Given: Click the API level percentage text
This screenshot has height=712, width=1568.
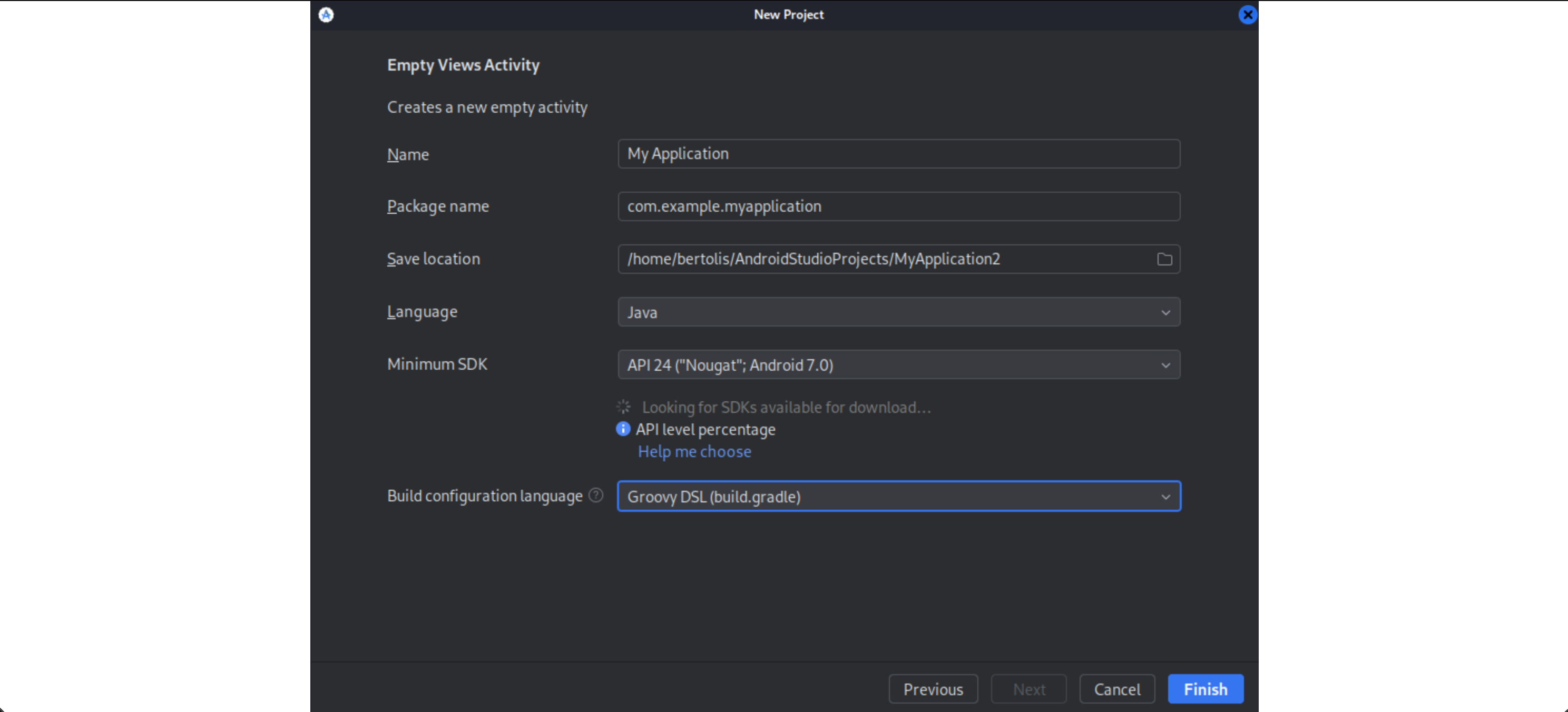Looking at the screenshot, I should (705, 430).
